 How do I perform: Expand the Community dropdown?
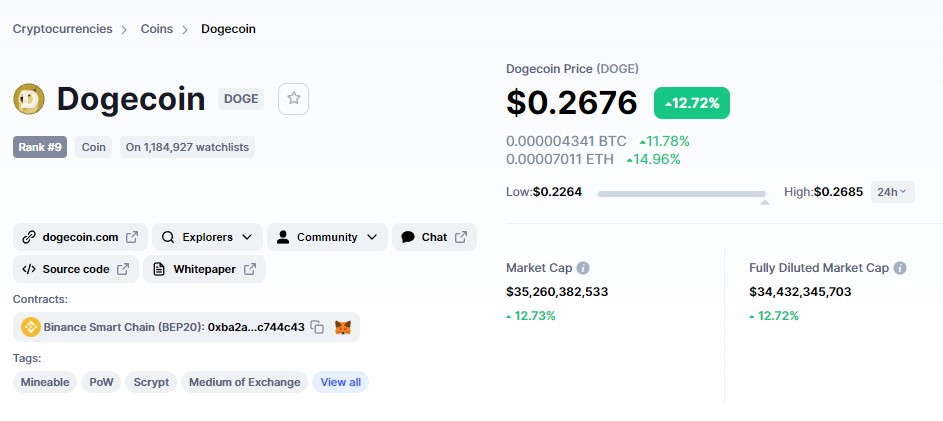tap(327, 237)
